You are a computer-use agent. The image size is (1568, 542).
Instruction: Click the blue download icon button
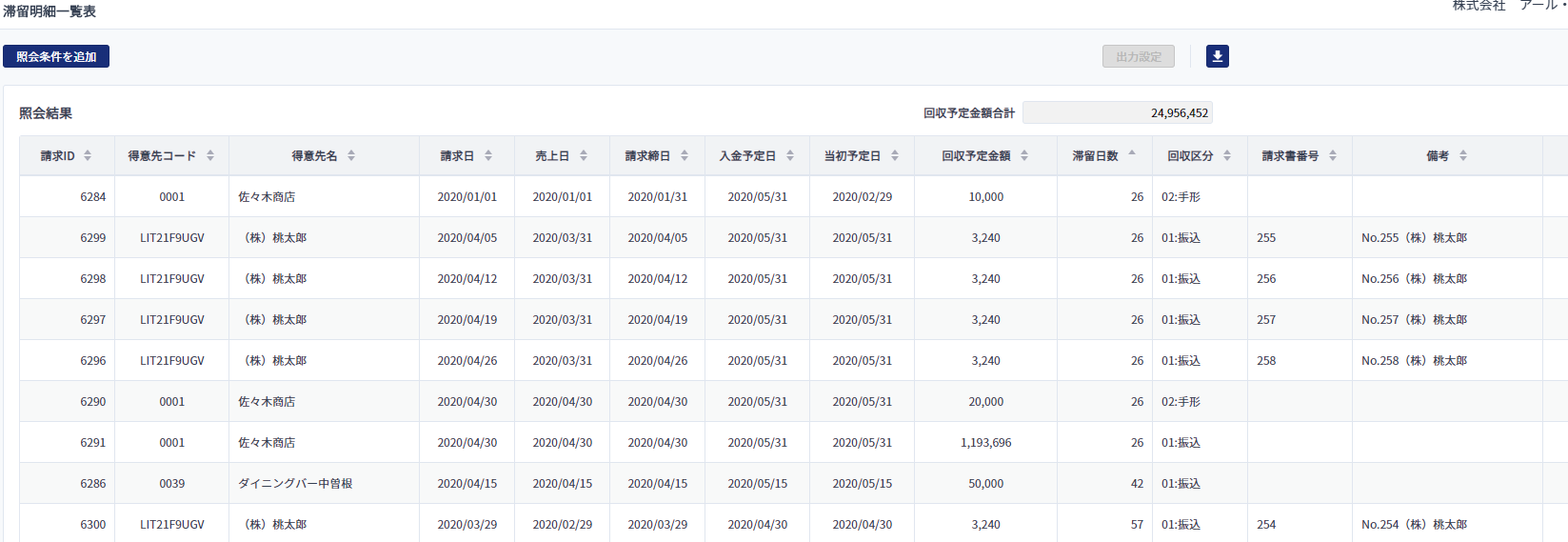1217,56
